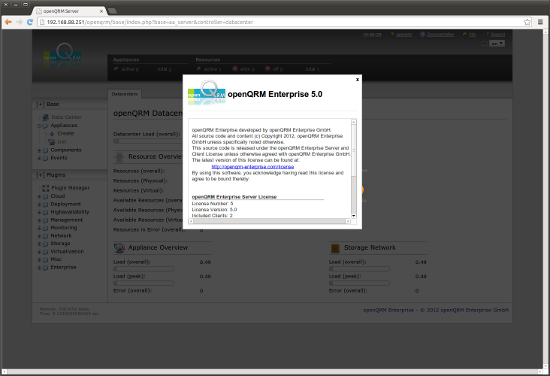Click the page horizontal scrollbar right arrow
Image resolution: width=550 pixels, height=376 pixels.
click(540, 371)
